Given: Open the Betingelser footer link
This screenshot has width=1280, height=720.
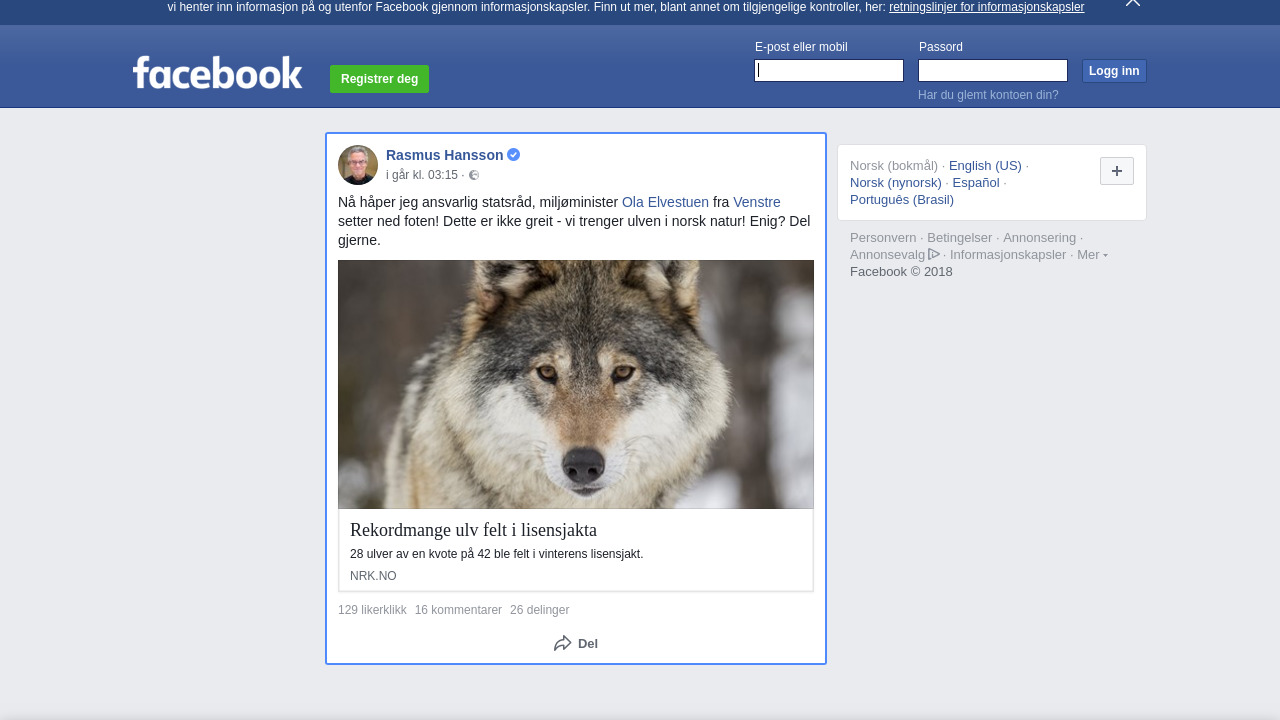Looking at the screenshot, I should [x=960, y=238].
